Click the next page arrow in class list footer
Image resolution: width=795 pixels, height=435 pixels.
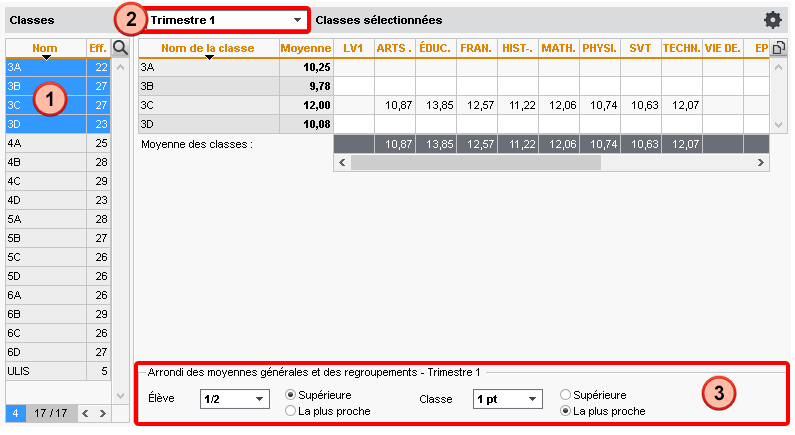pos(100,412)
